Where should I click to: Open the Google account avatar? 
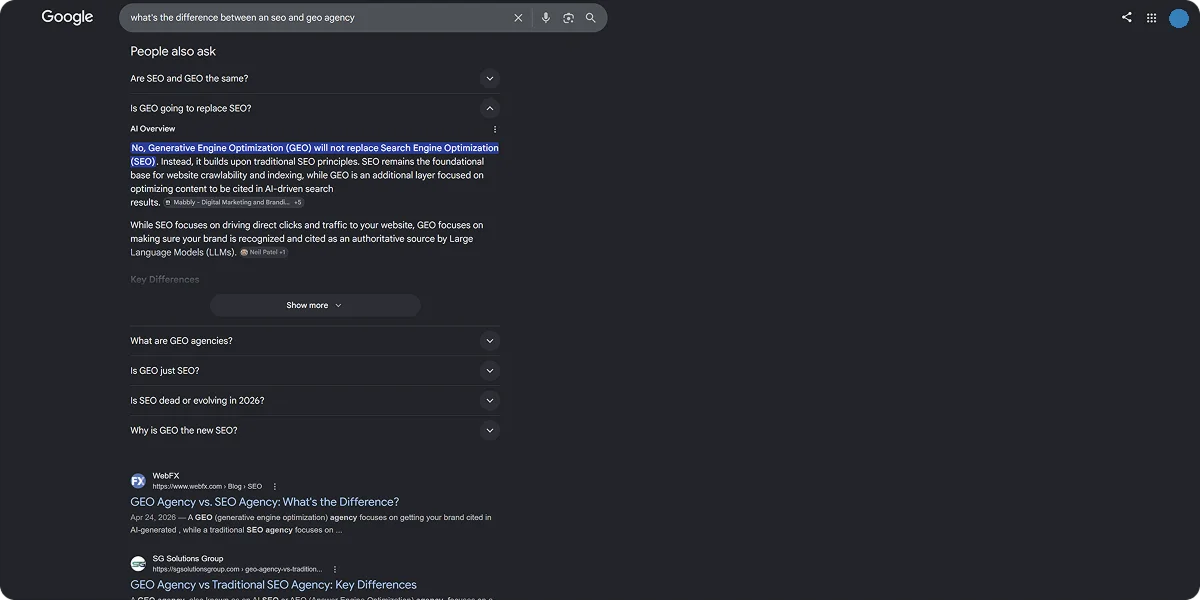pyautogui.click(x=1179, y=18)
